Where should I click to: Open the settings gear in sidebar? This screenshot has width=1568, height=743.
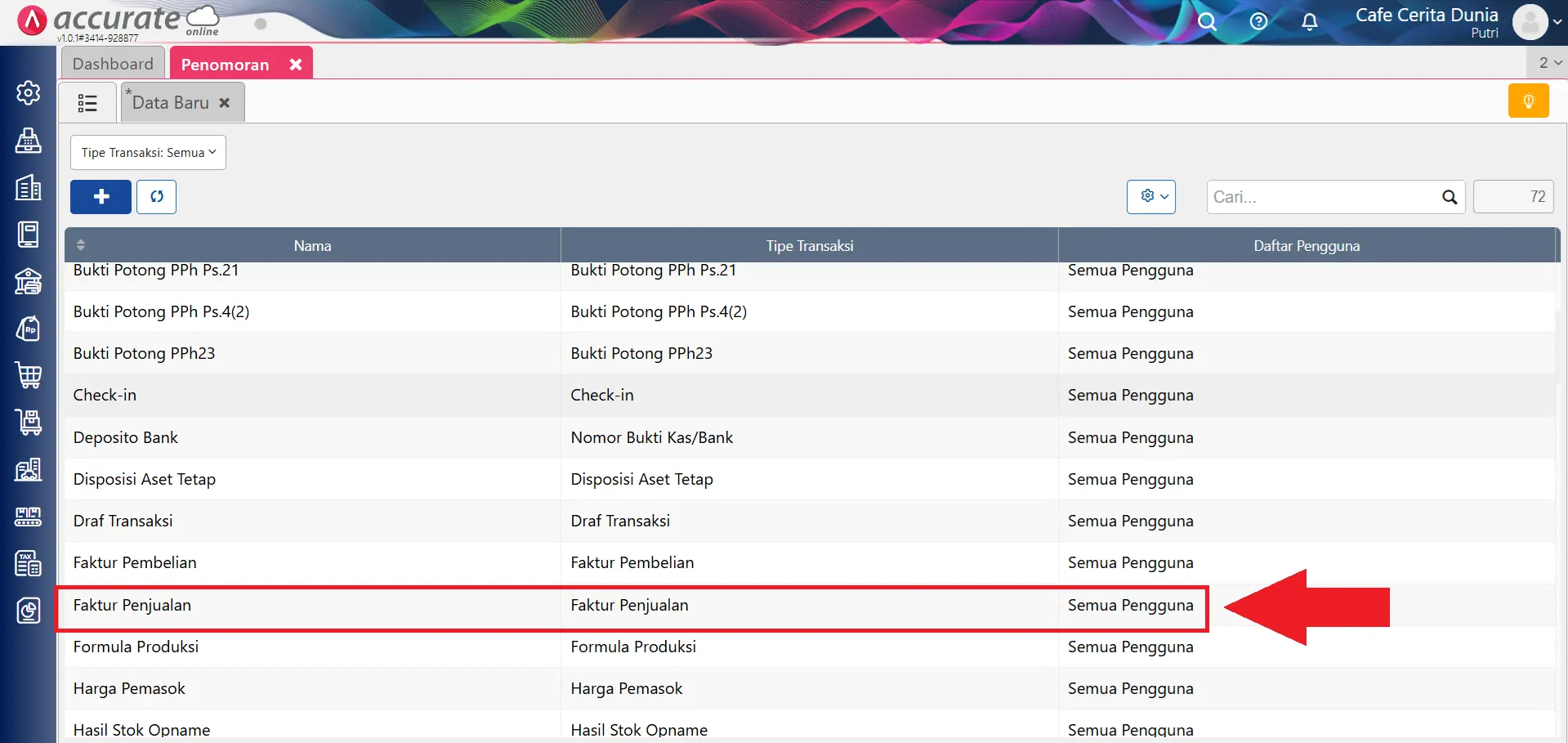coord(29,93)
